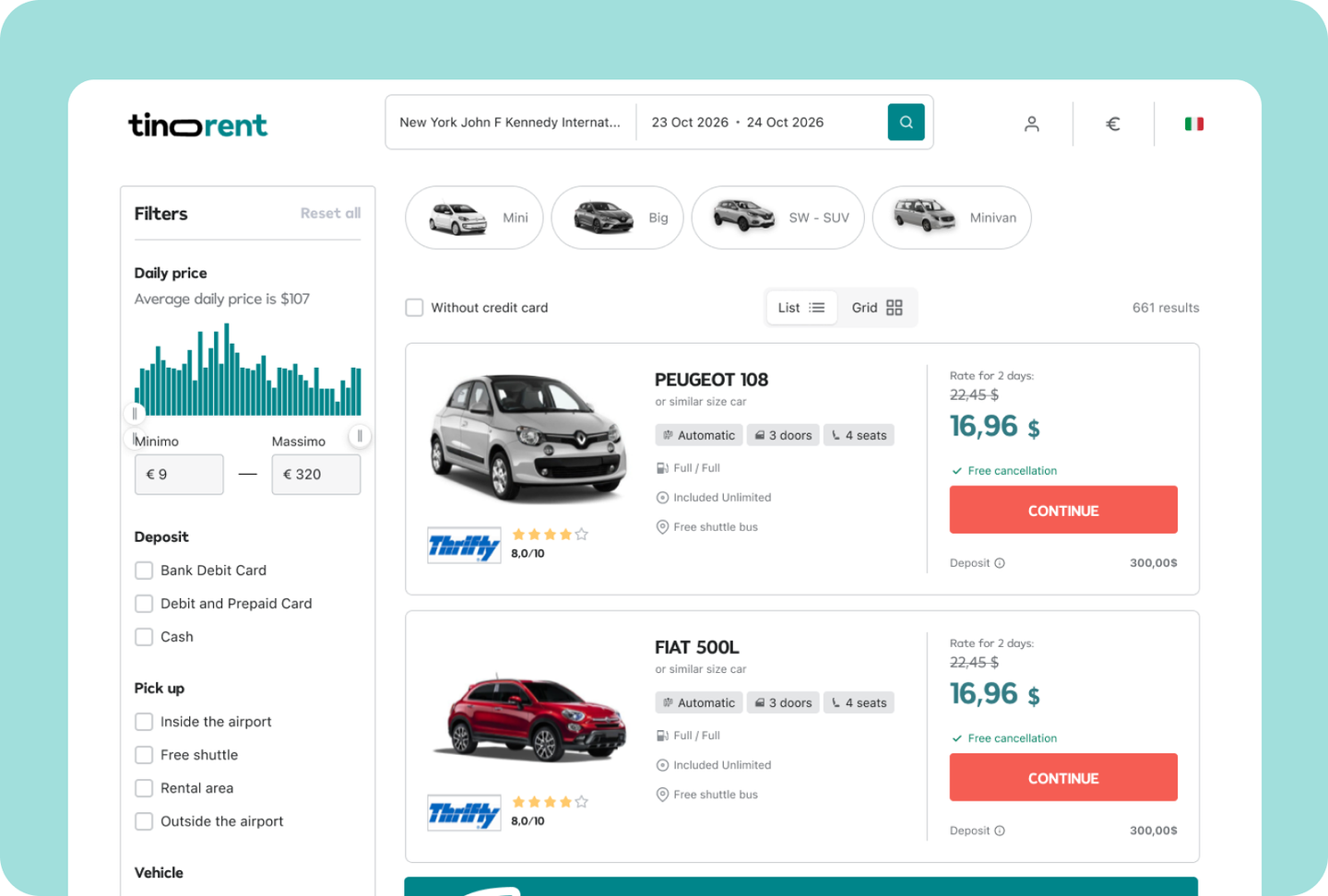Click Reset all filters link
This screenshot has width=1328, height=896.
tap(330, 213)
